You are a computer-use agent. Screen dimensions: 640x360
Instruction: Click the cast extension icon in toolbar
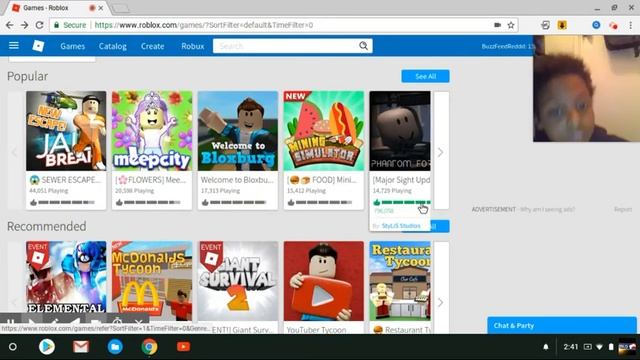click(545, 25)
